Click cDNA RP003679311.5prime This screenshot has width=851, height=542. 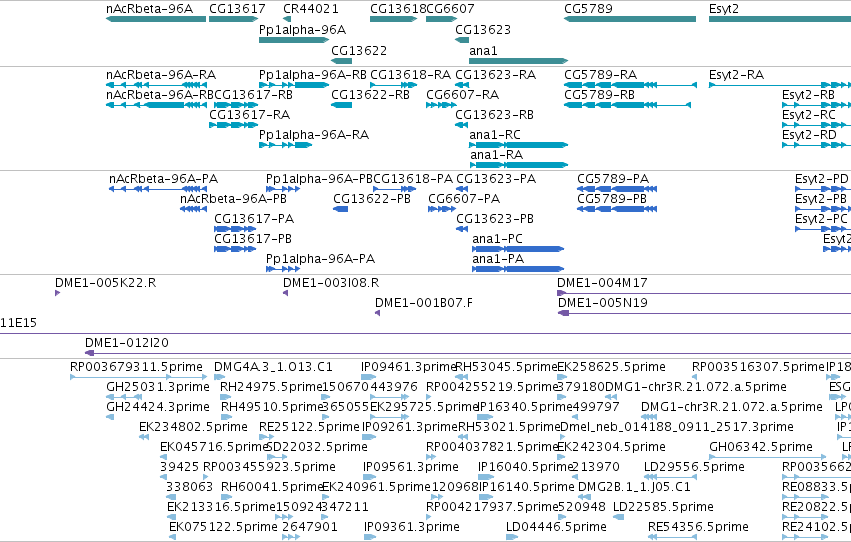(x=139, y=377)
